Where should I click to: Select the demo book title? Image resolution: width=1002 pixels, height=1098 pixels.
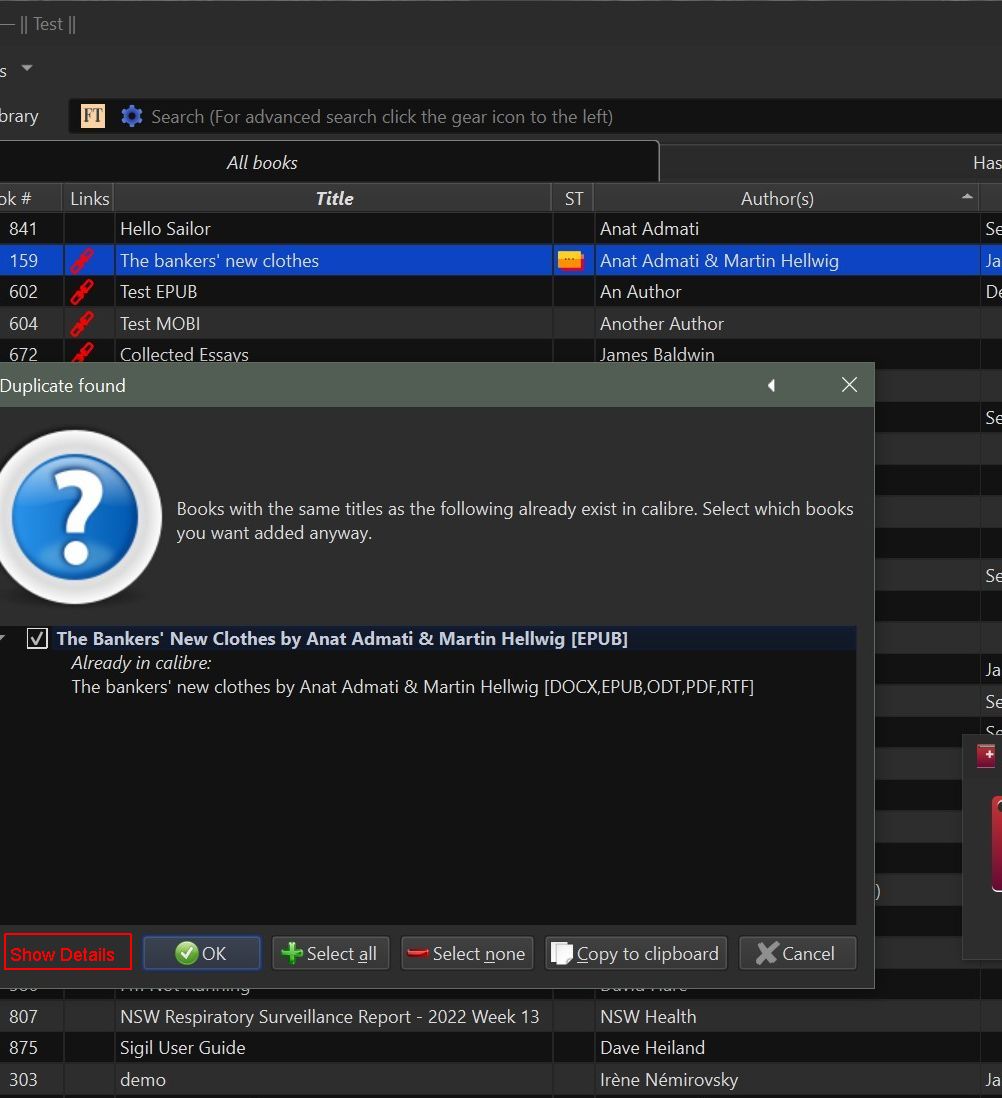point(333,1080)
